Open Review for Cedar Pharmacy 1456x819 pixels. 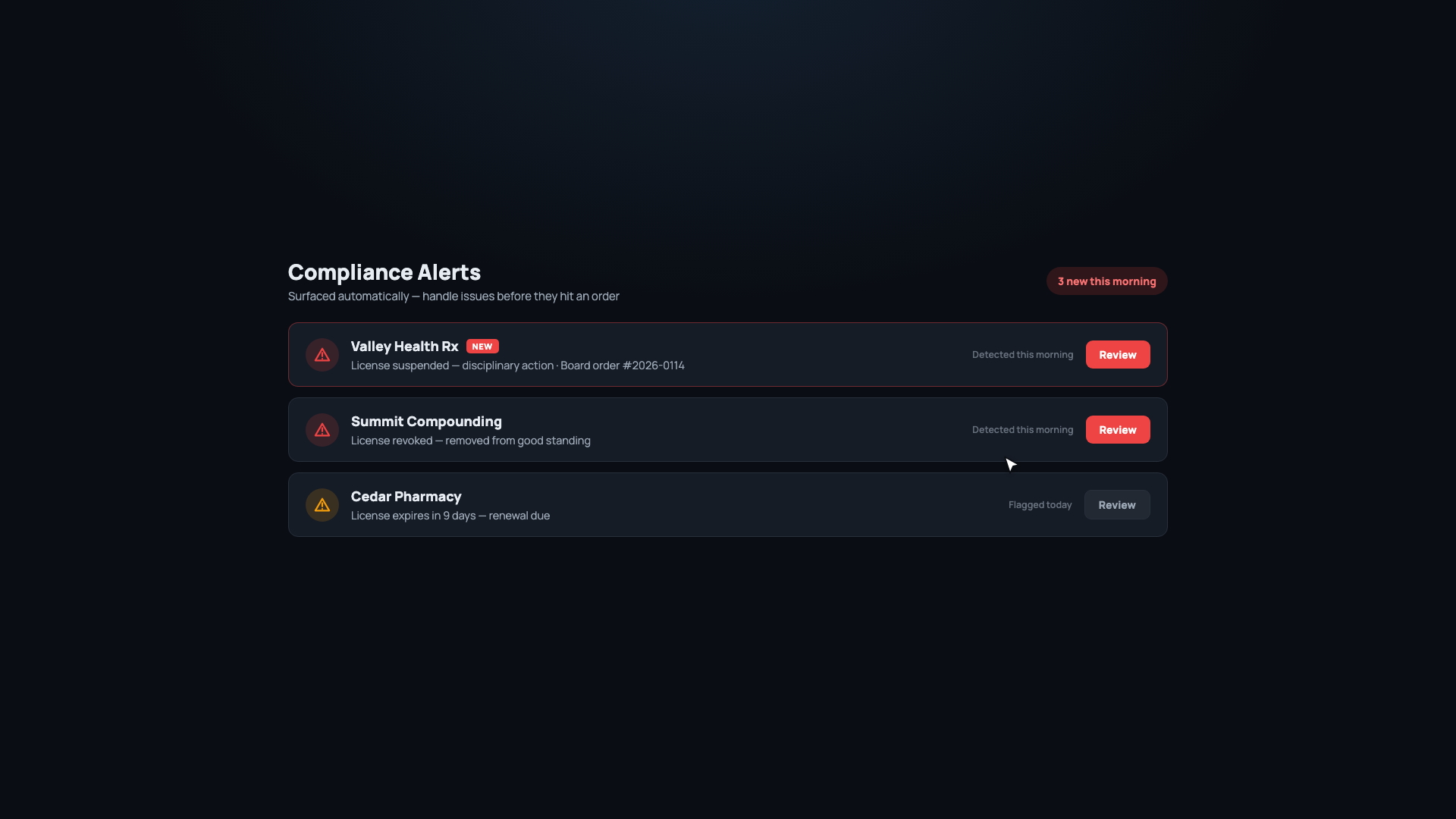point(1117,505)
